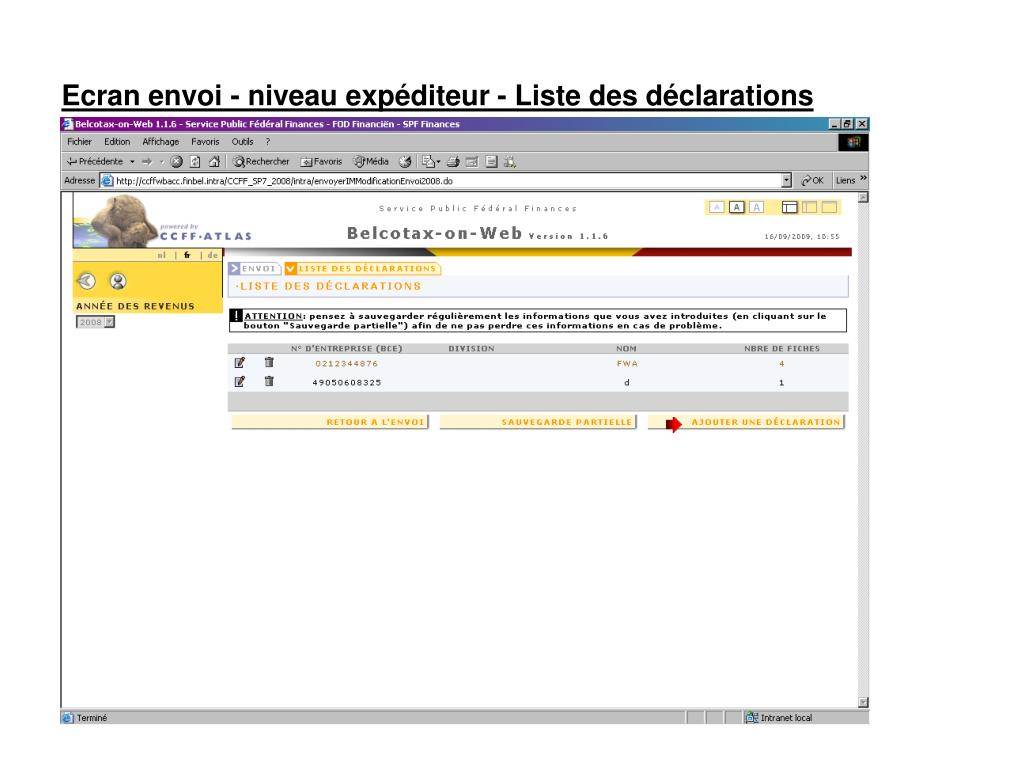Open the Edition menu

(x=117, y=142)
